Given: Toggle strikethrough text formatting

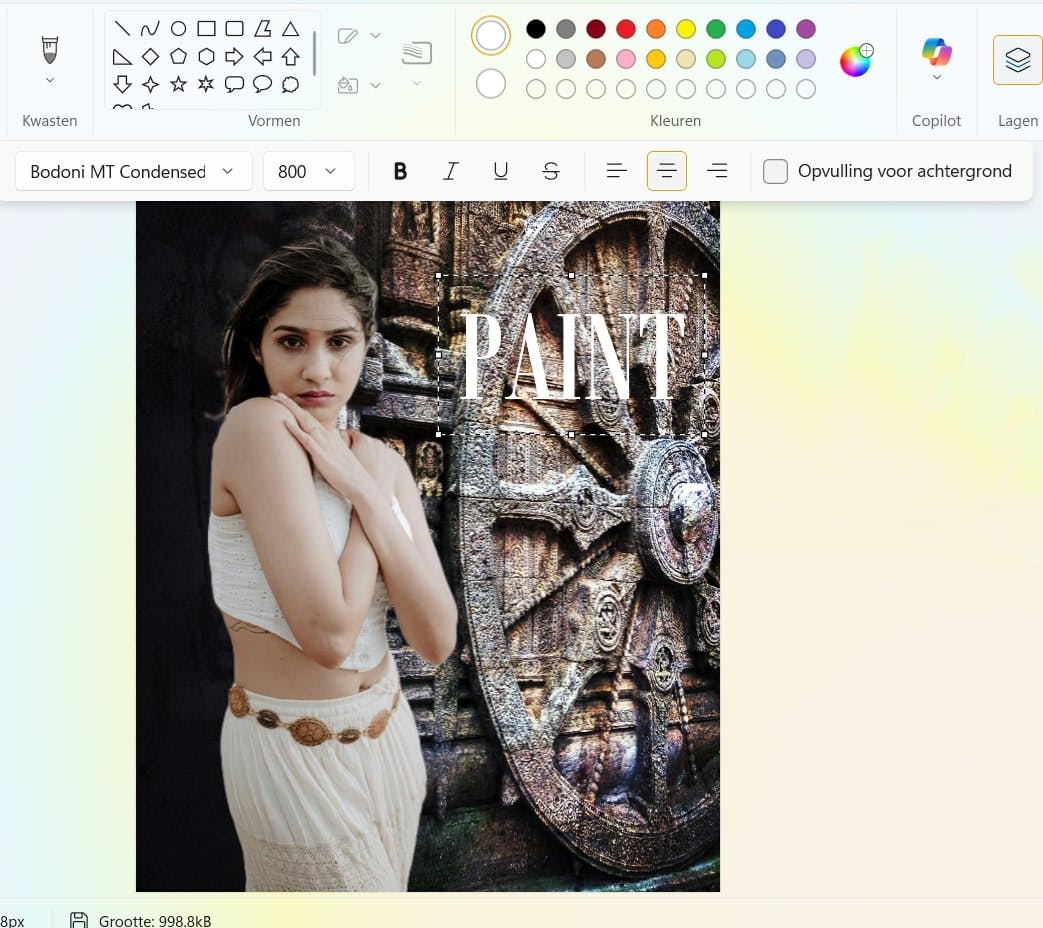Looking at the screenshot, I should point(551,171).
